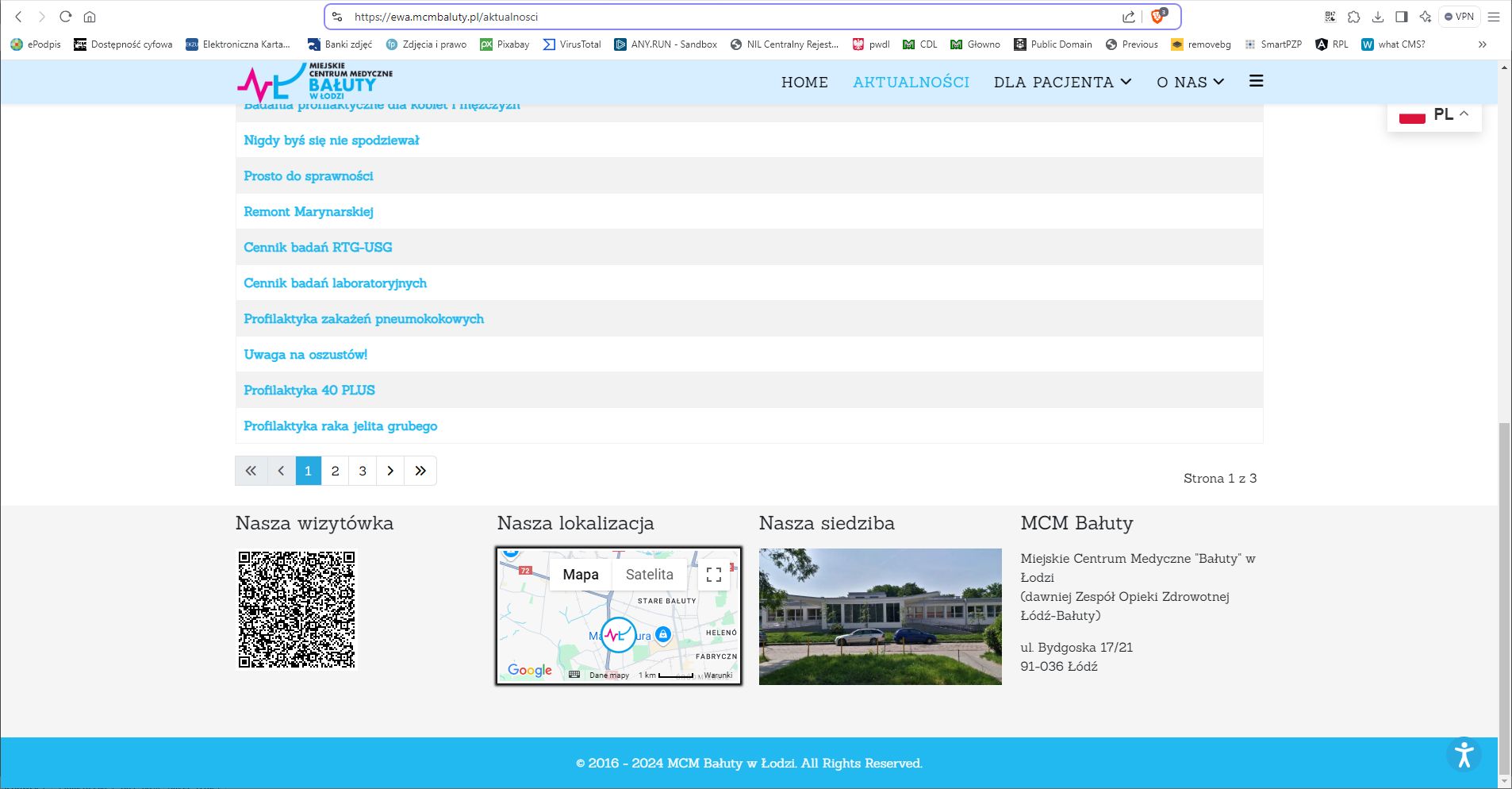1512x789 pixels.
Task: Open the browser main hamburger menu
Action: 1494,17
